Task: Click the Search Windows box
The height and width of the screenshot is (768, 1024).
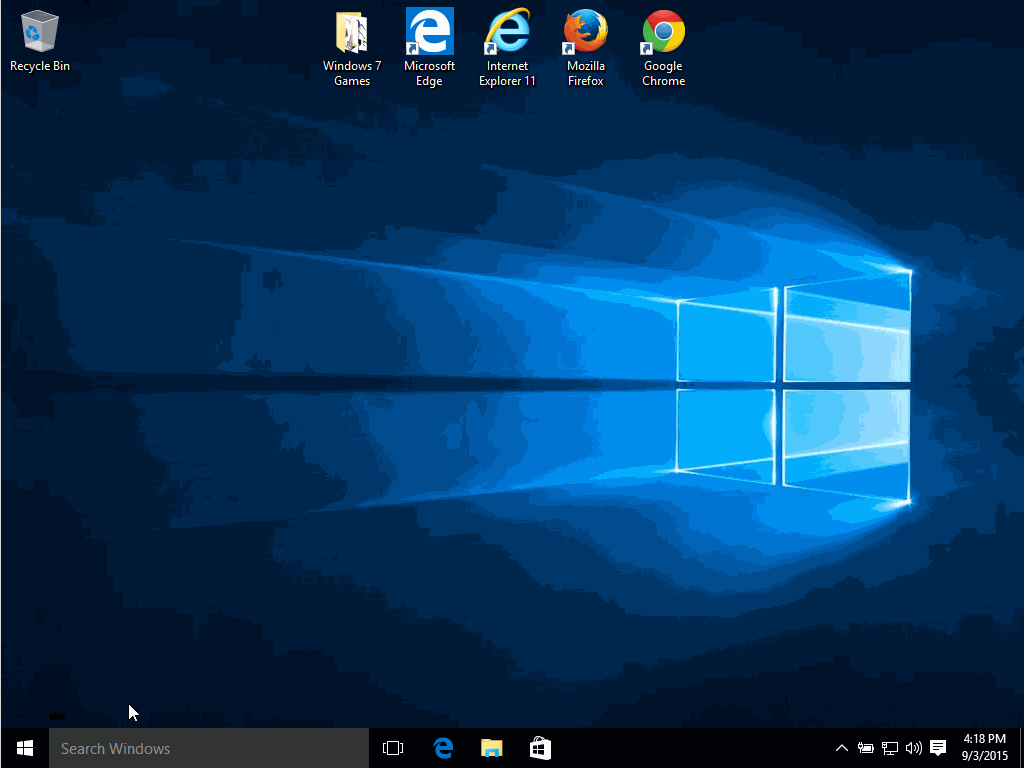Action: pos(209,748)
